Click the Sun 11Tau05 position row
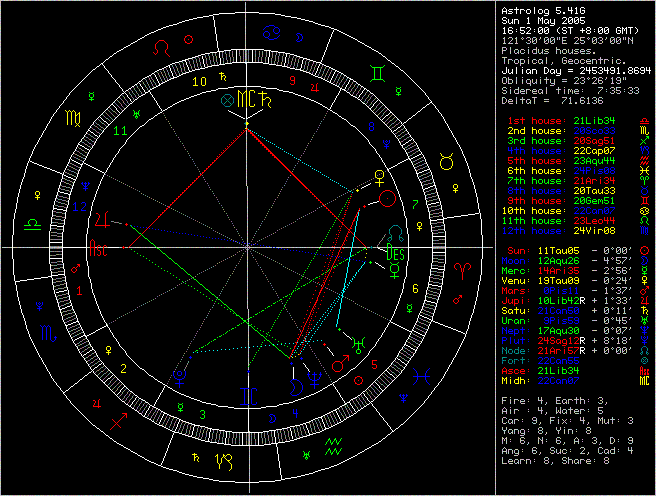Screen dimensions: 656x496 [x=571, y=248]
